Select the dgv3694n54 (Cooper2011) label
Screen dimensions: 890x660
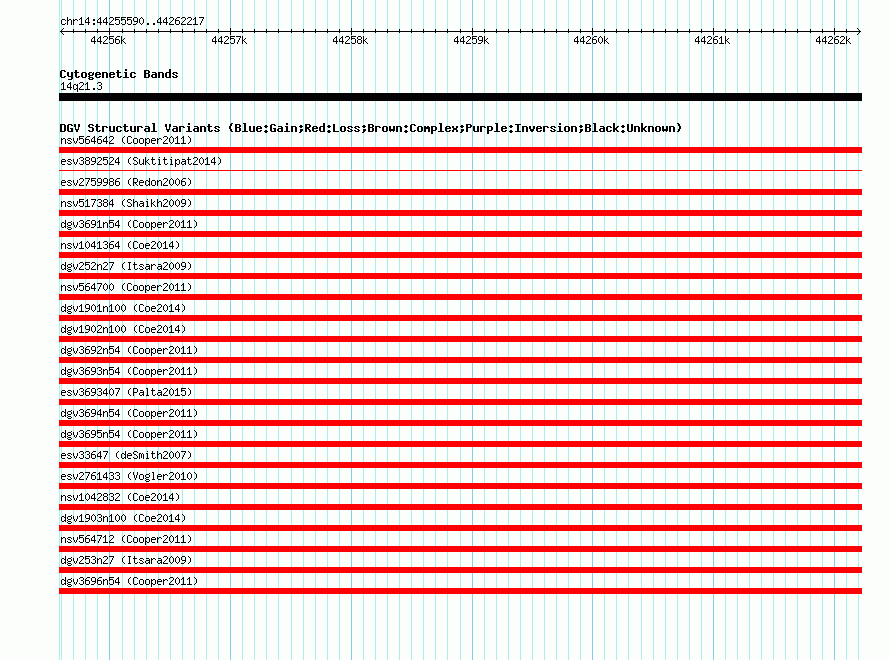129,413
